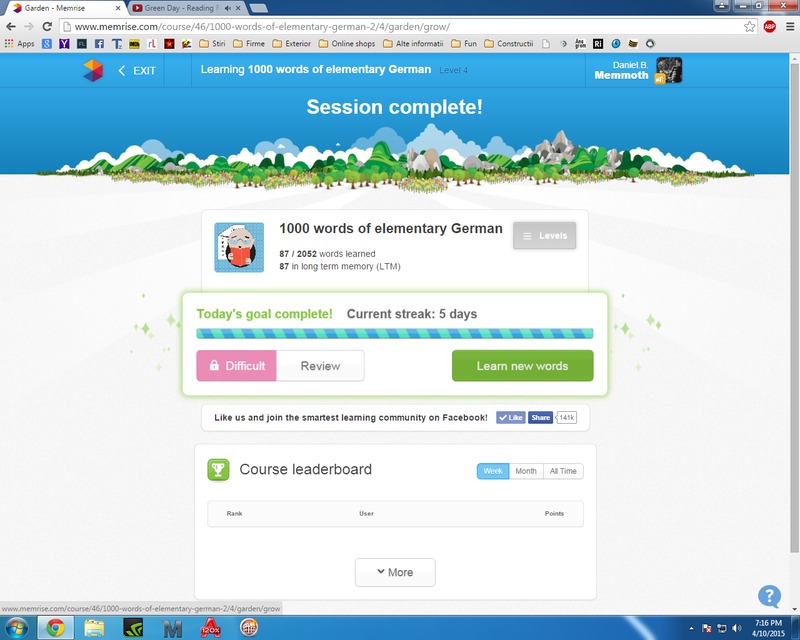Image resolution: width=800 pixels, height=640 pixels.
Task: Click Facebook Share button
Action: coord(540,417)
